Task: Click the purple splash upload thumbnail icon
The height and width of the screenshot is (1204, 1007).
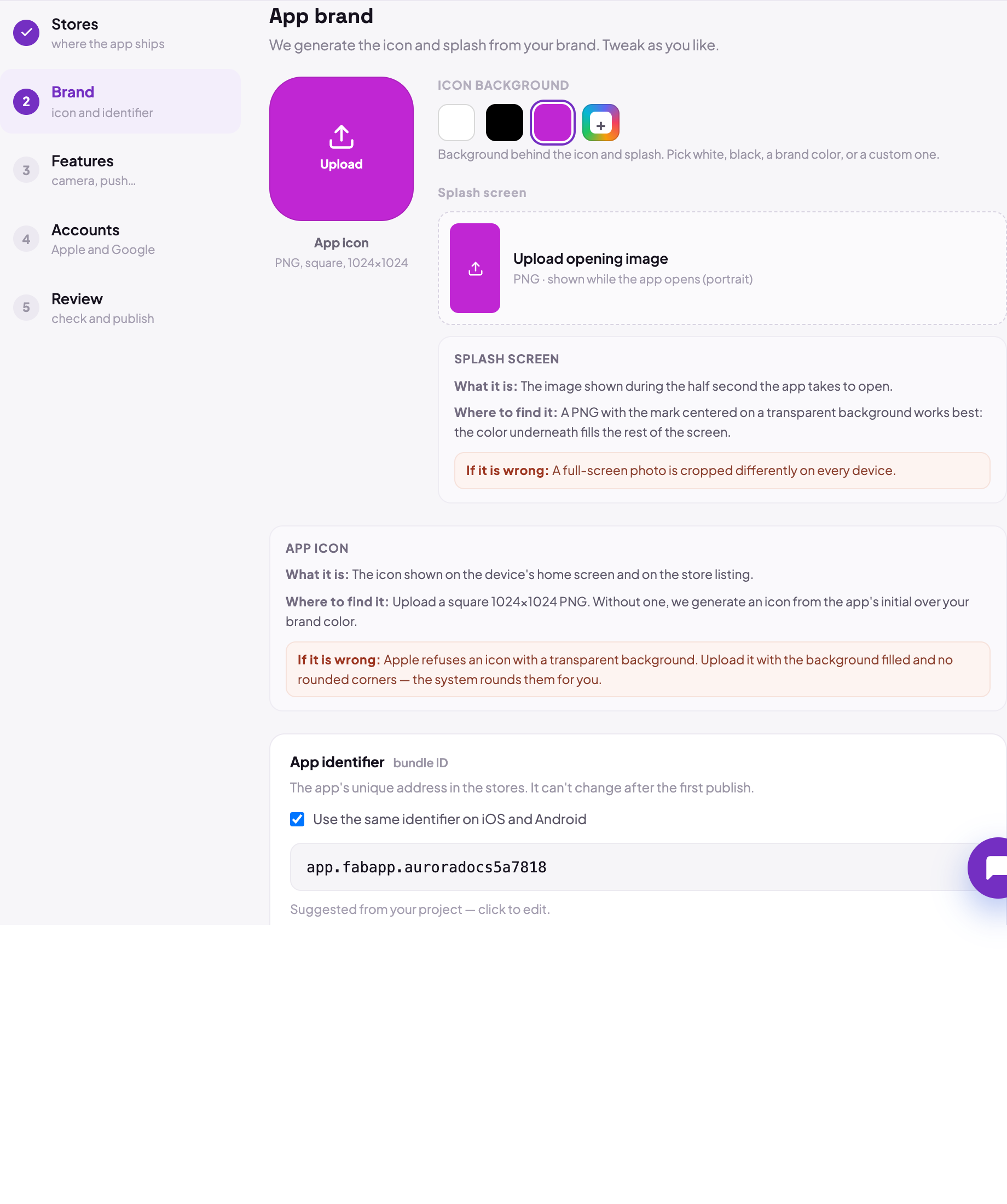Action: (475, 268)
